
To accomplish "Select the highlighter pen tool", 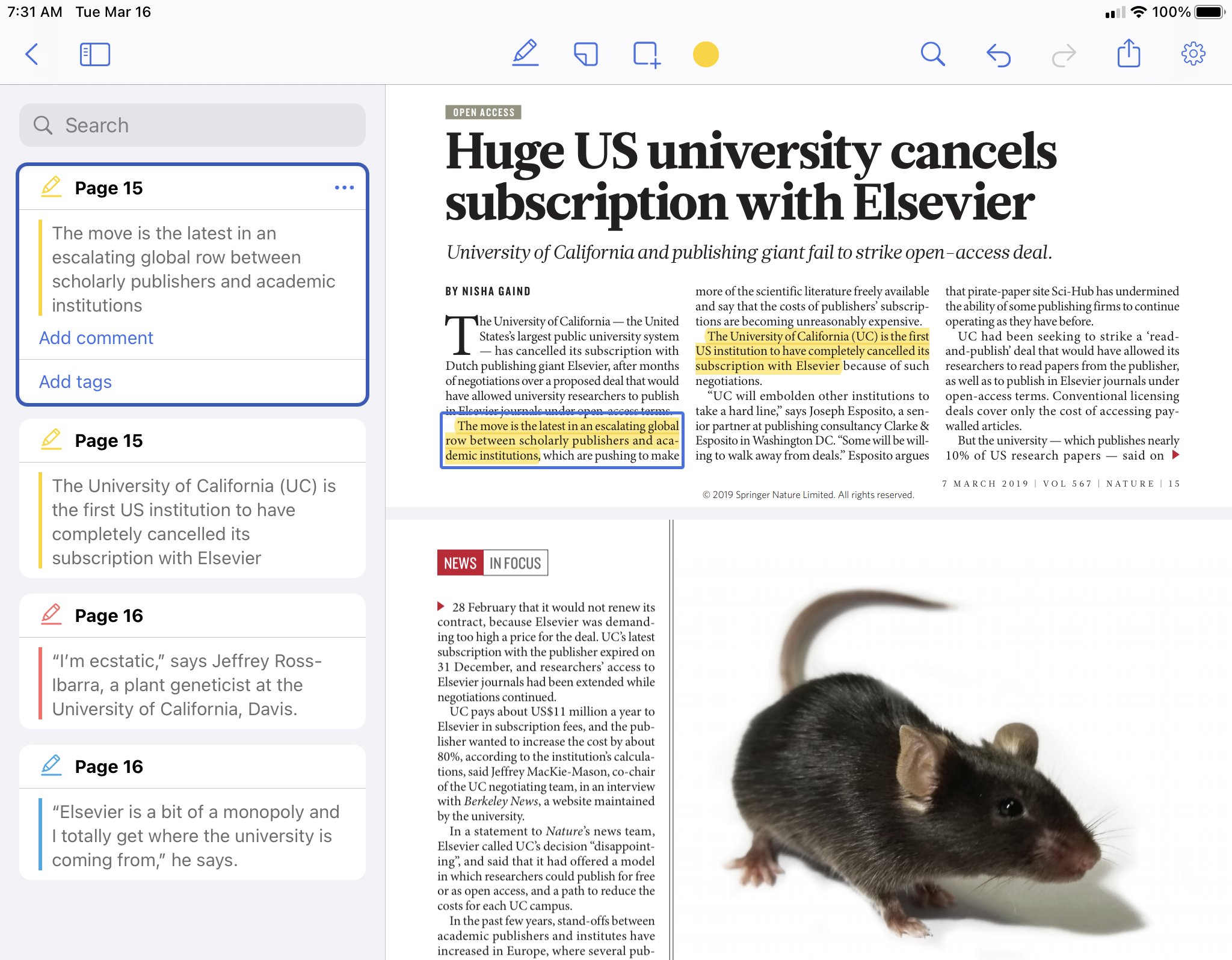I will (x=525, y=54).
